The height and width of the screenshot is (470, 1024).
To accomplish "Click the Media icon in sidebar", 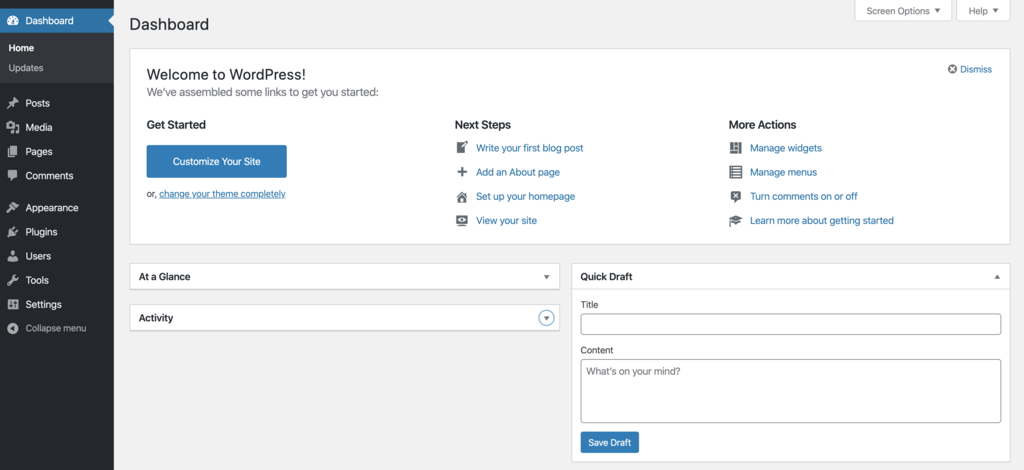I will (12, 128).
